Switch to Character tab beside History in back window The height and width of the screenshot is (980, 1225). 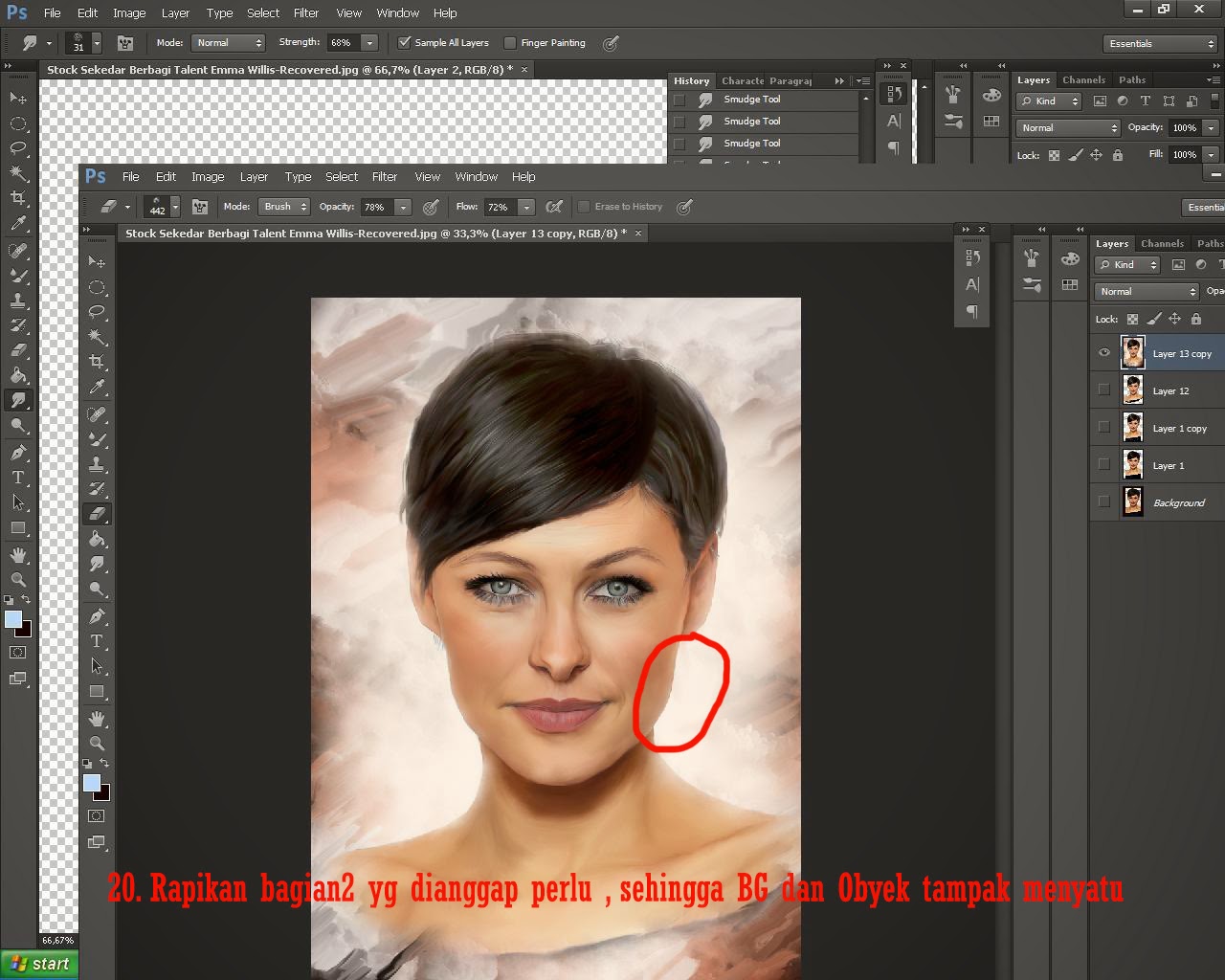point(743,81)
